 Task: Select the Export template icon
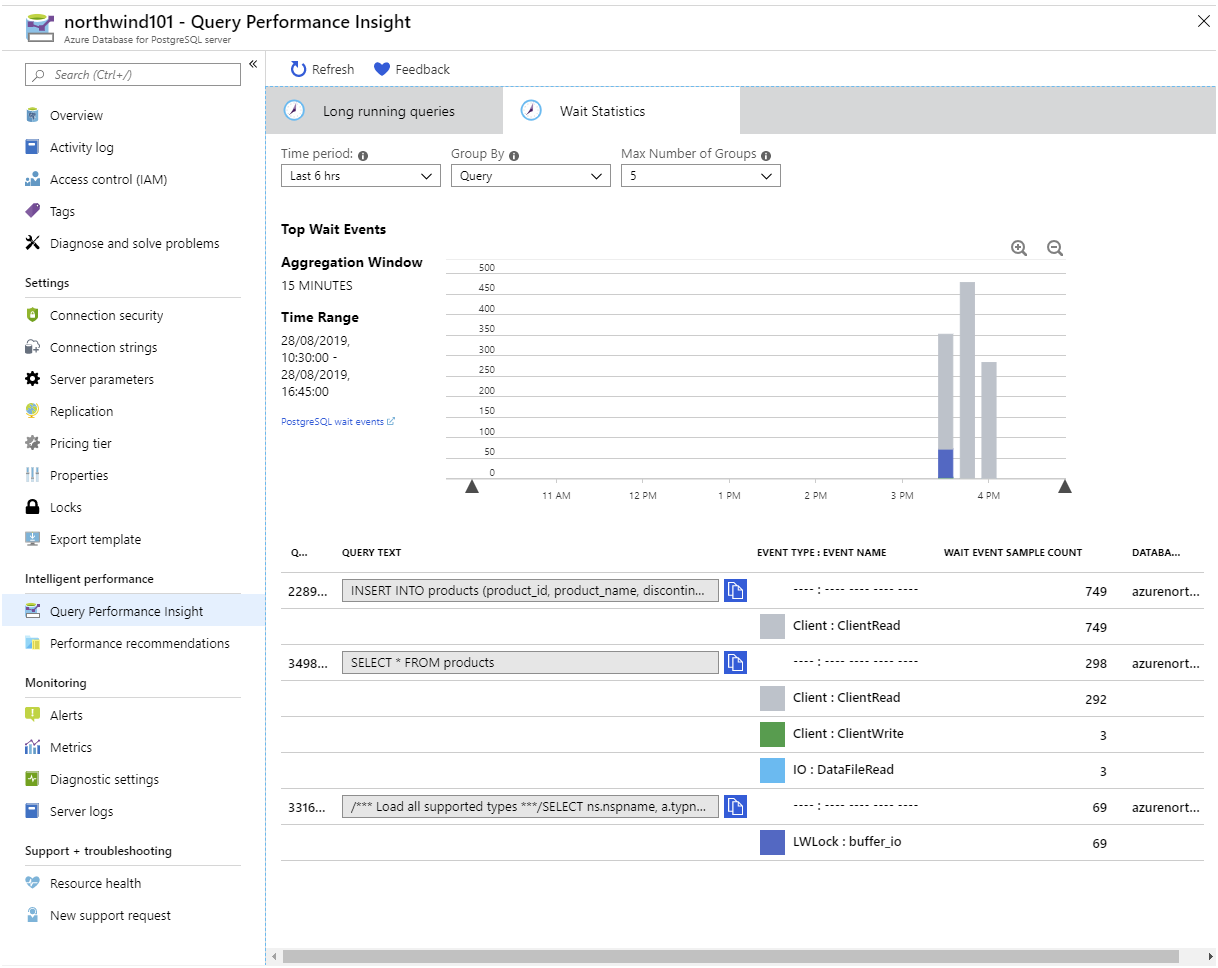33,539
